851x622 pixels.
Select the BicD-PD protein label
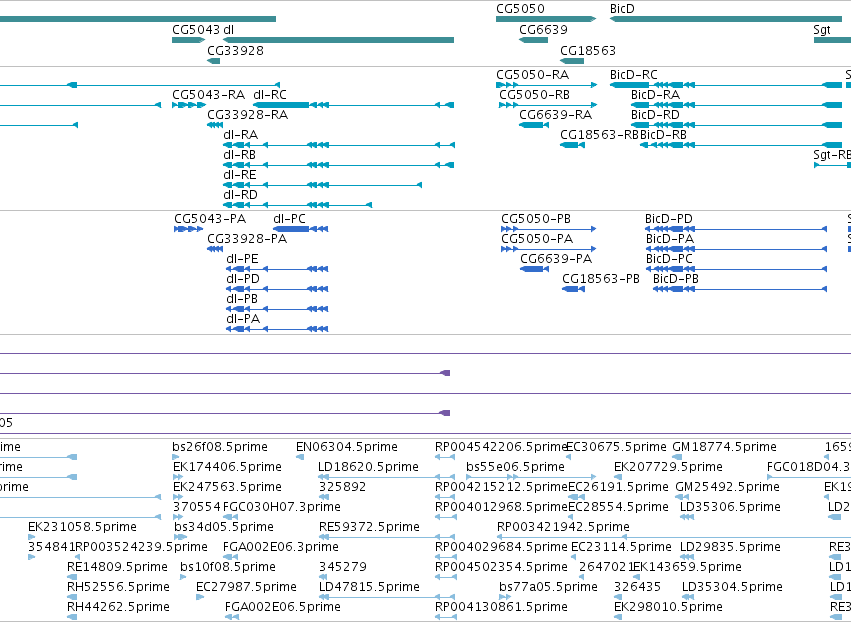point(669,219)
